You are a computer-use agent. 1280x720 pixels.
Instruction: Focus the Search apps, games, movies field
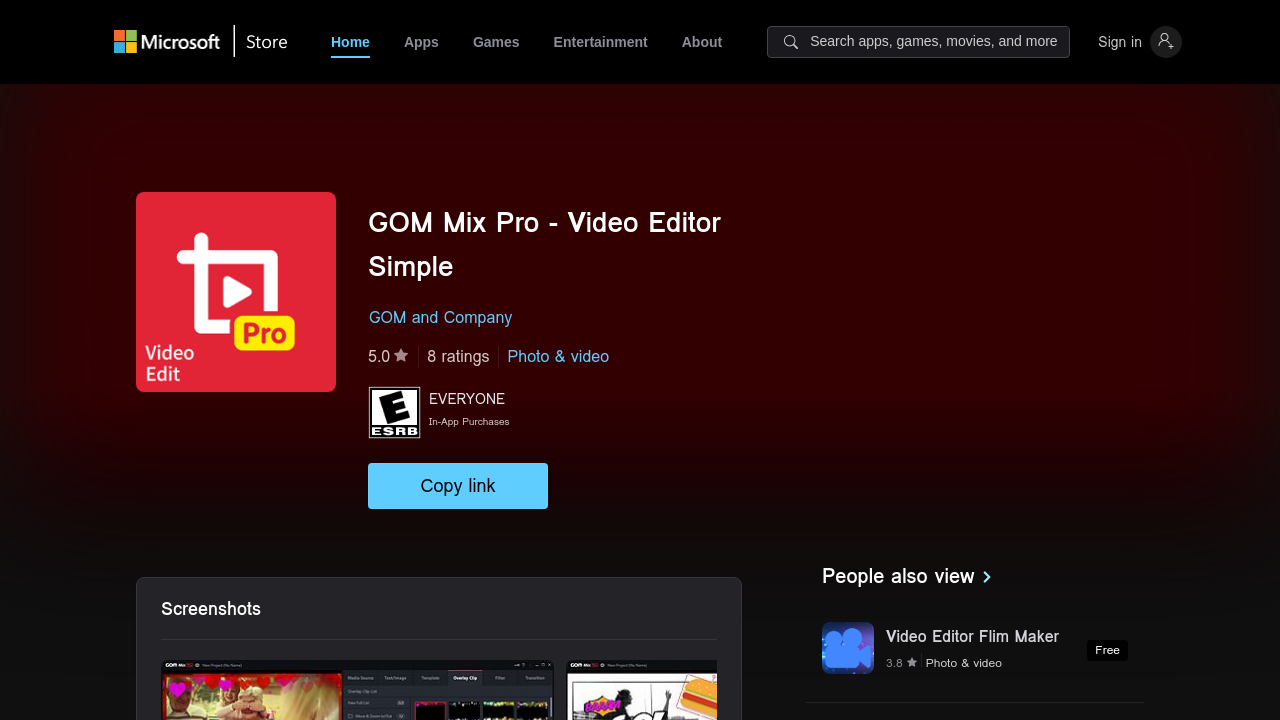(x=918, y=42)
